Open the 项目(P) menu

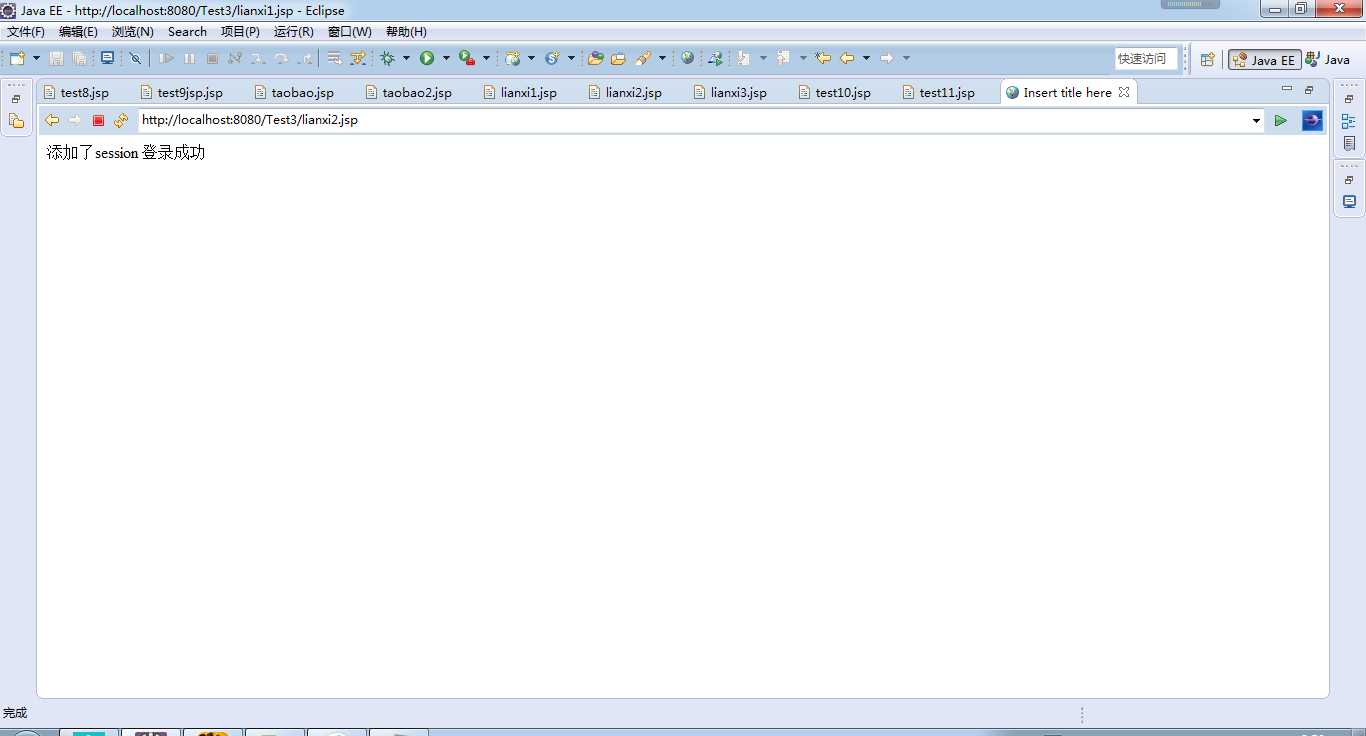coord(240,32)
